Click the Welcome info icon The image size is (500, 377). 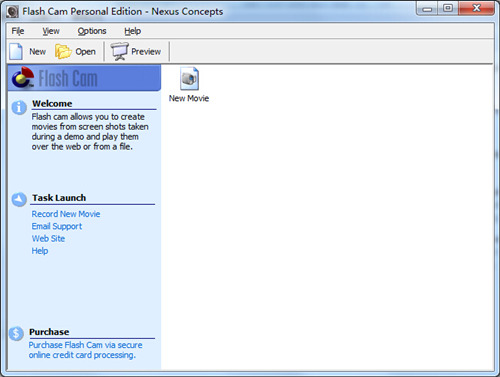pyautogui.click(x=19, y=108)
